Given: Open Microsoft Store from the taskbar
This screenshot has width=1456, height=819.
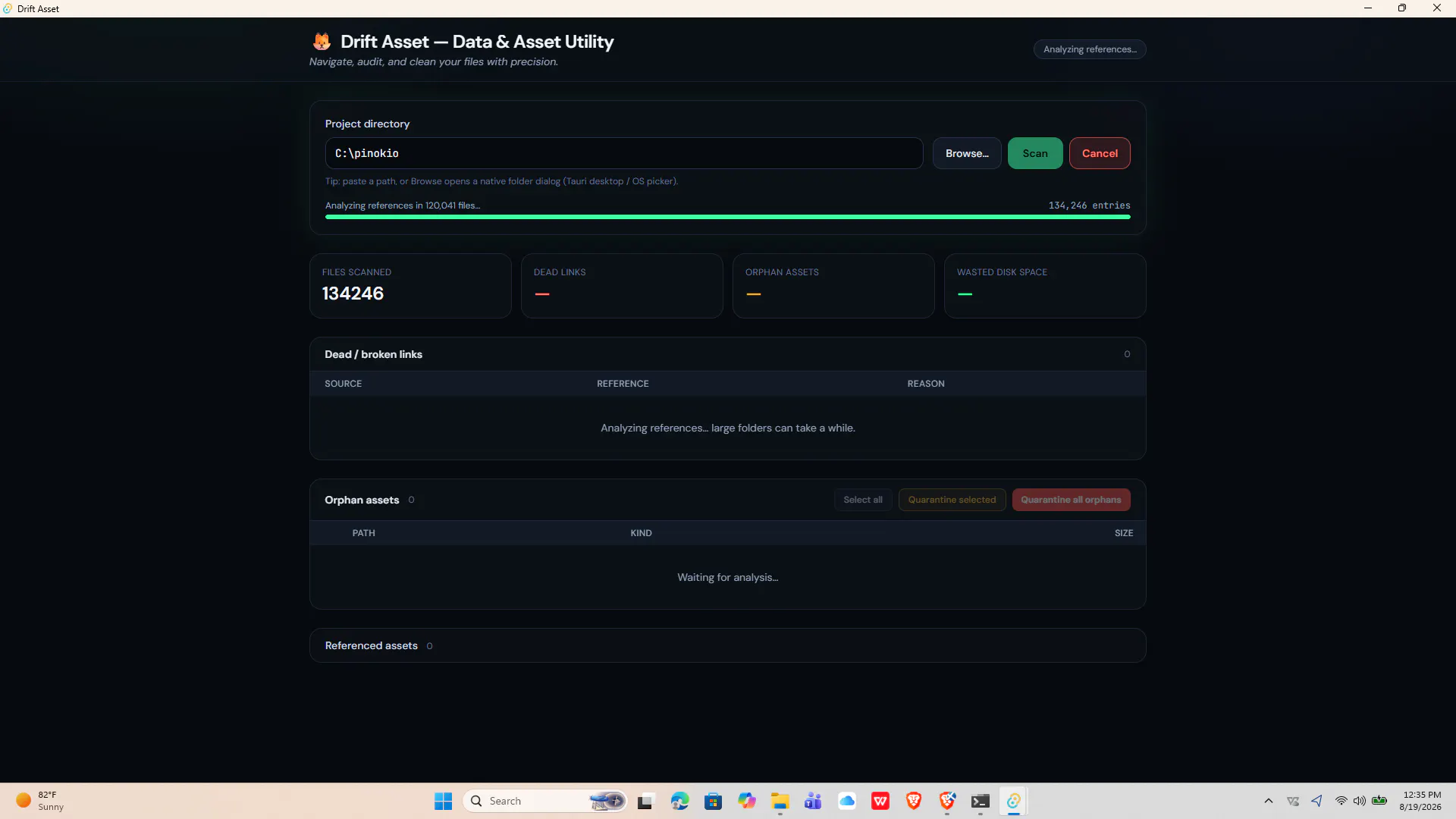Looking at the screenshot, I should (713, 801).
